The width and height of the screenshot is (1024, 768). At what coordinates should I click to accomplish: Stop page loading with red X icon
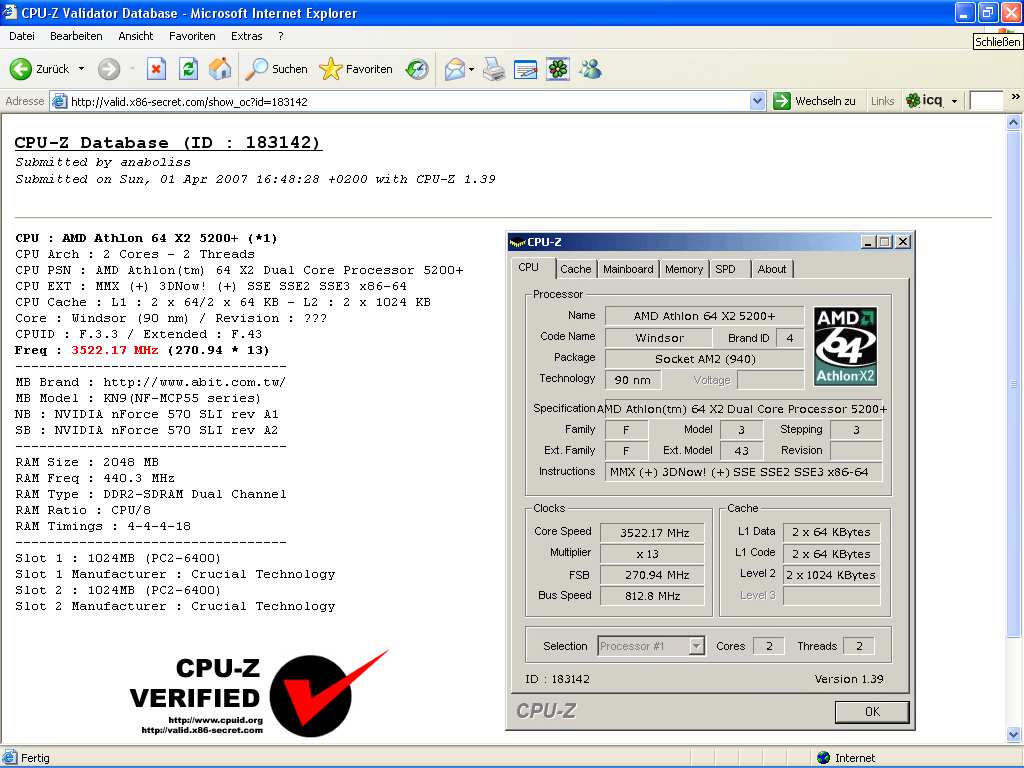[156, 69]
